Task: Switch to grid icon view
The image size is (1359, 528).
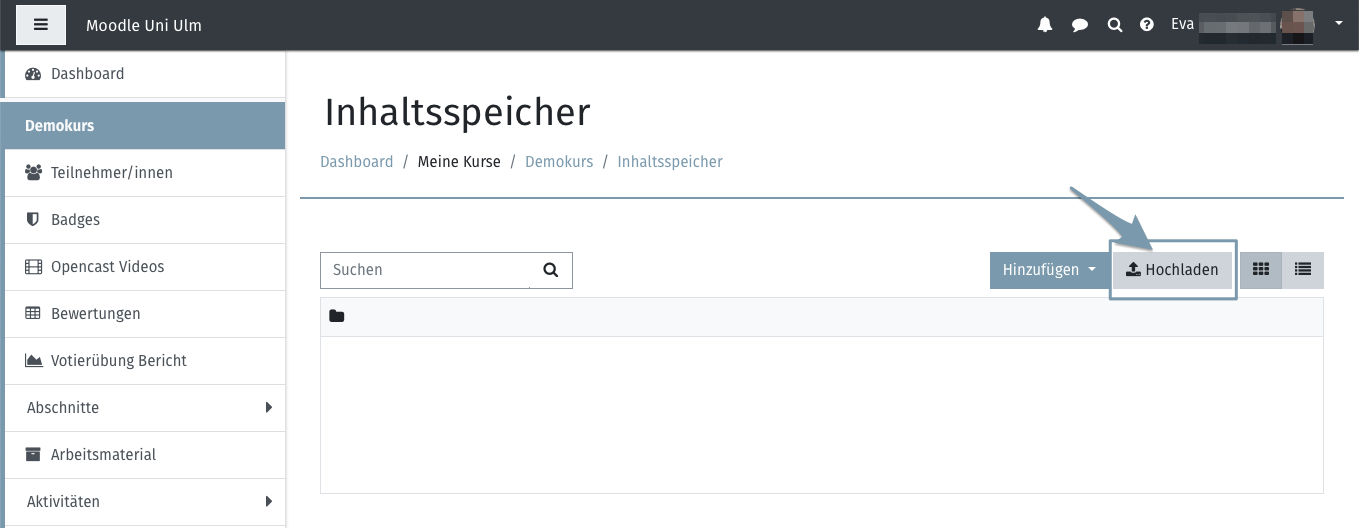Action: (1261, 270)
